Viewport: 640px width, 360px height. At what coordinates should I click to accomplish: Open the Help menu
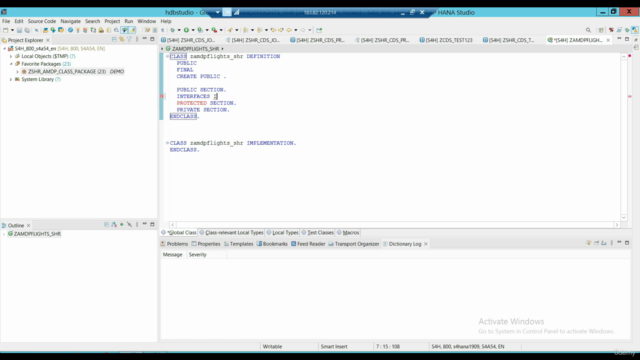coord(166,21)
